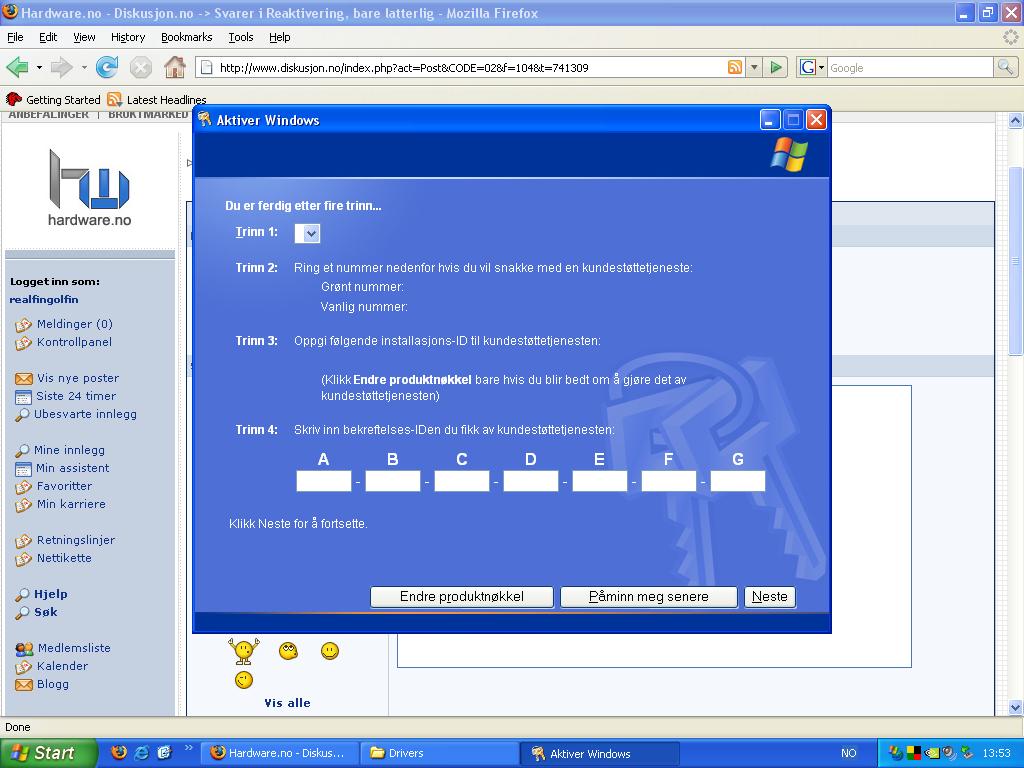The height and width of the screenshot is (768, 1024).
Task: Click the Stop loading icon
Action: 140,67
